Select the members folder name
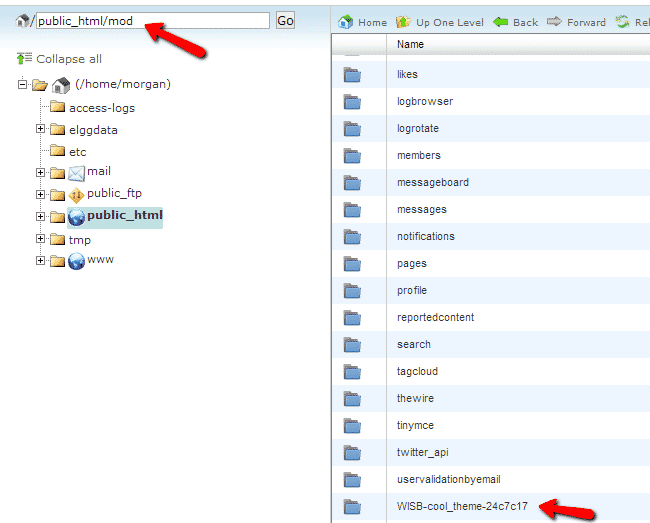 [419, 155]
